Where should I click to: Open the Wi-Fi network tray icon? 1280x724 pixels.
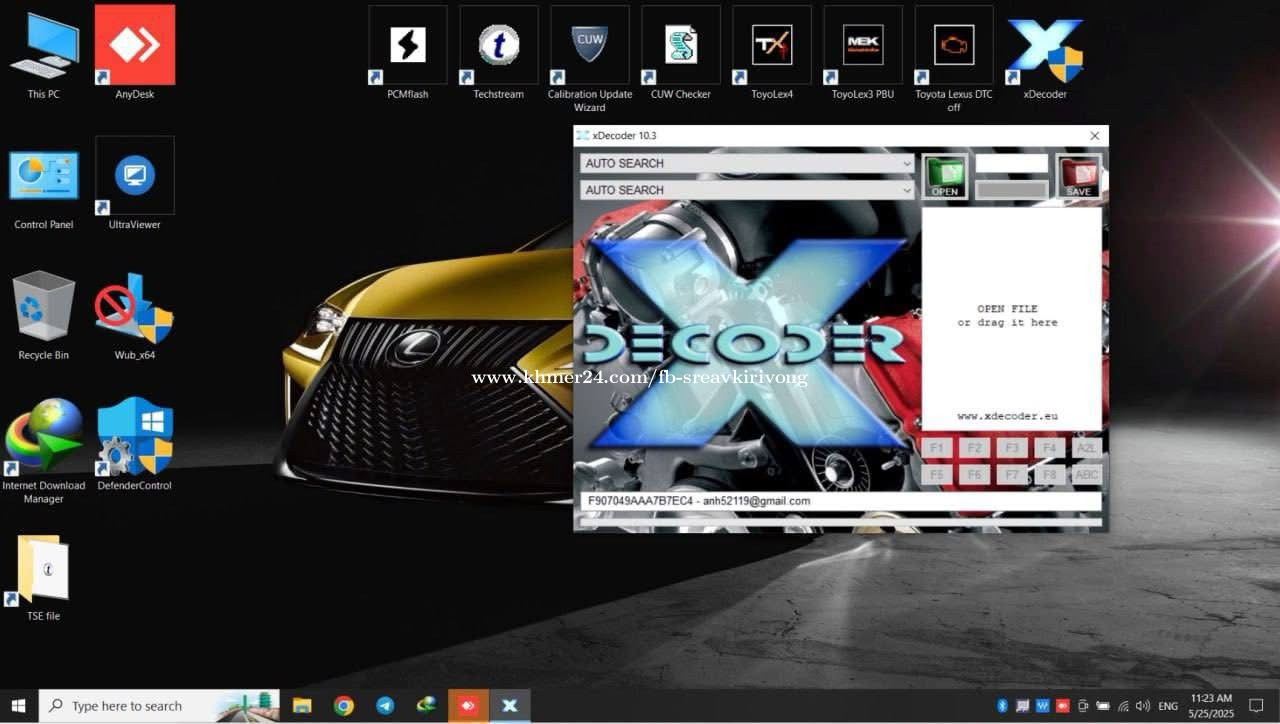point(1123,706)
